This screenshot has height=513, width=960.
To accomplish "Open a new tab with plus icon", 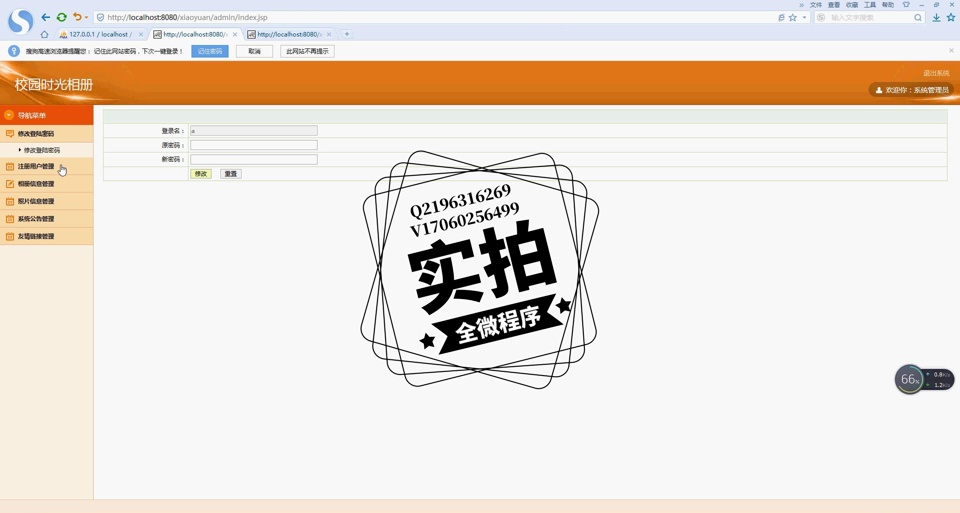I will pyautogui.click(x=347, y=34).
